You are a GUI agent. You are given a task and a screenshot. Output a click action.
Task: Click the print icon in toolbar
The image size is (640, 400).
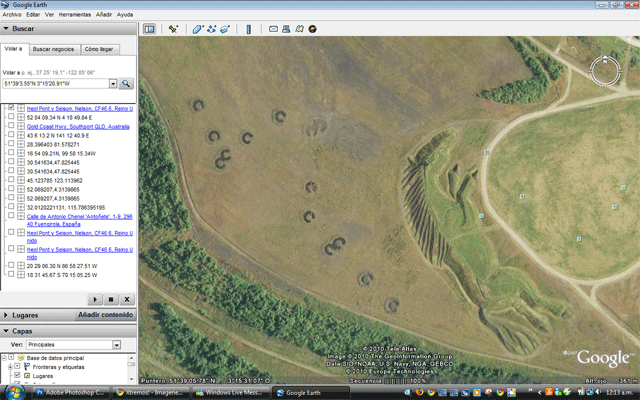click(x=286, y=29)
